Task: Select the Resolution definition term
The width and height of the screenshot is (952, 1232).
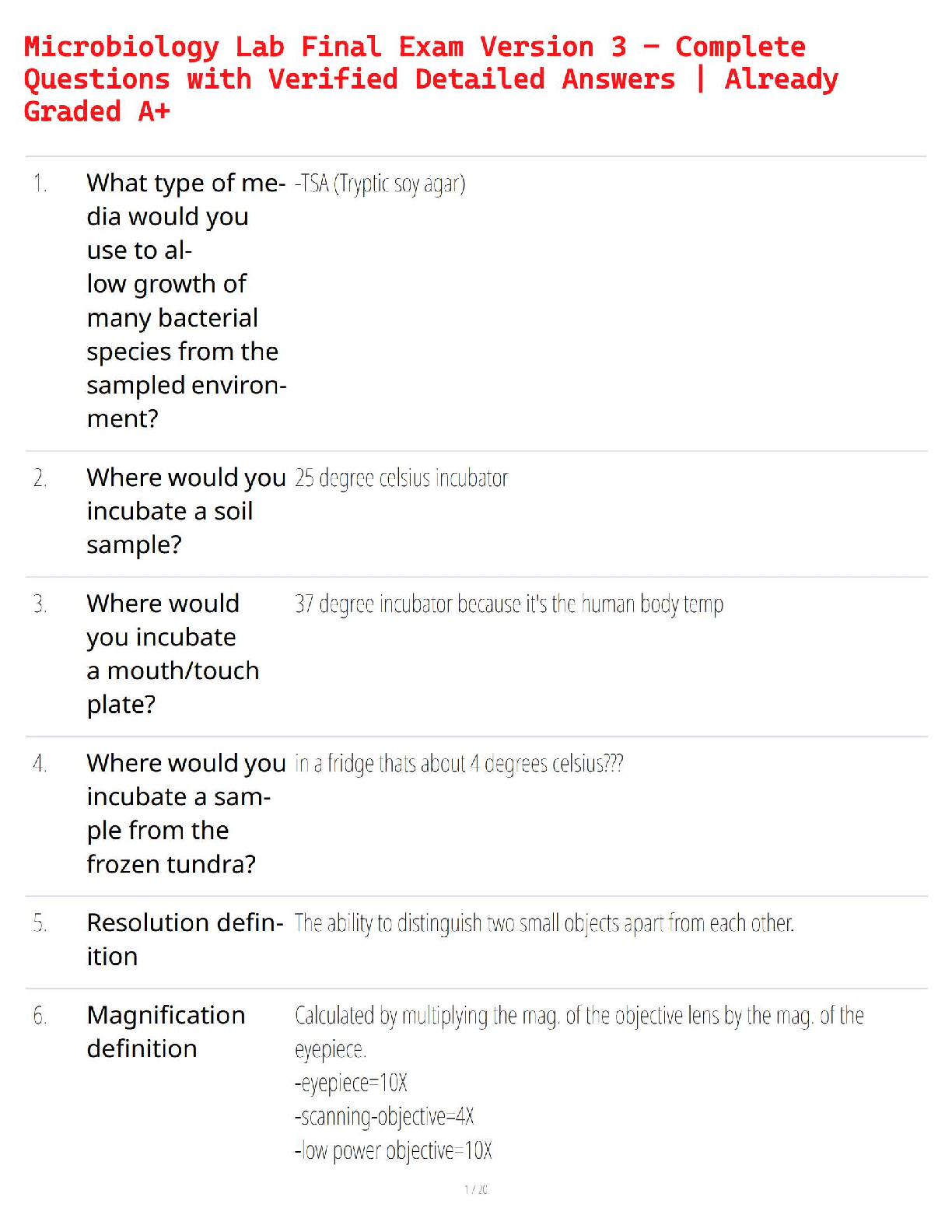Action: tap(184, 940)
